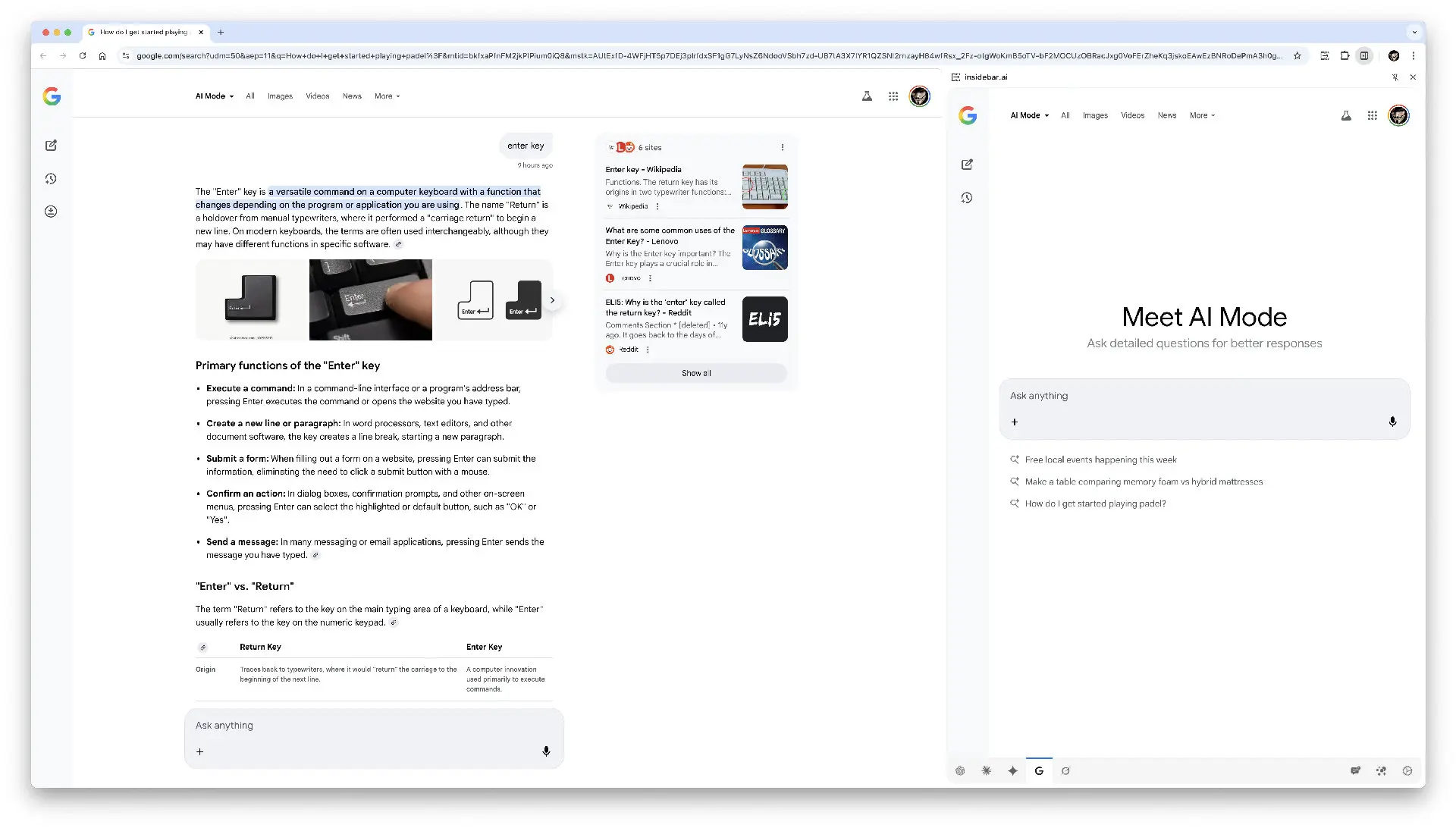Image resolution: width=1456 pixels, height=828 pixels.
Task: Pin the insidebar.ai side panel
Action: click(1395, 77)
